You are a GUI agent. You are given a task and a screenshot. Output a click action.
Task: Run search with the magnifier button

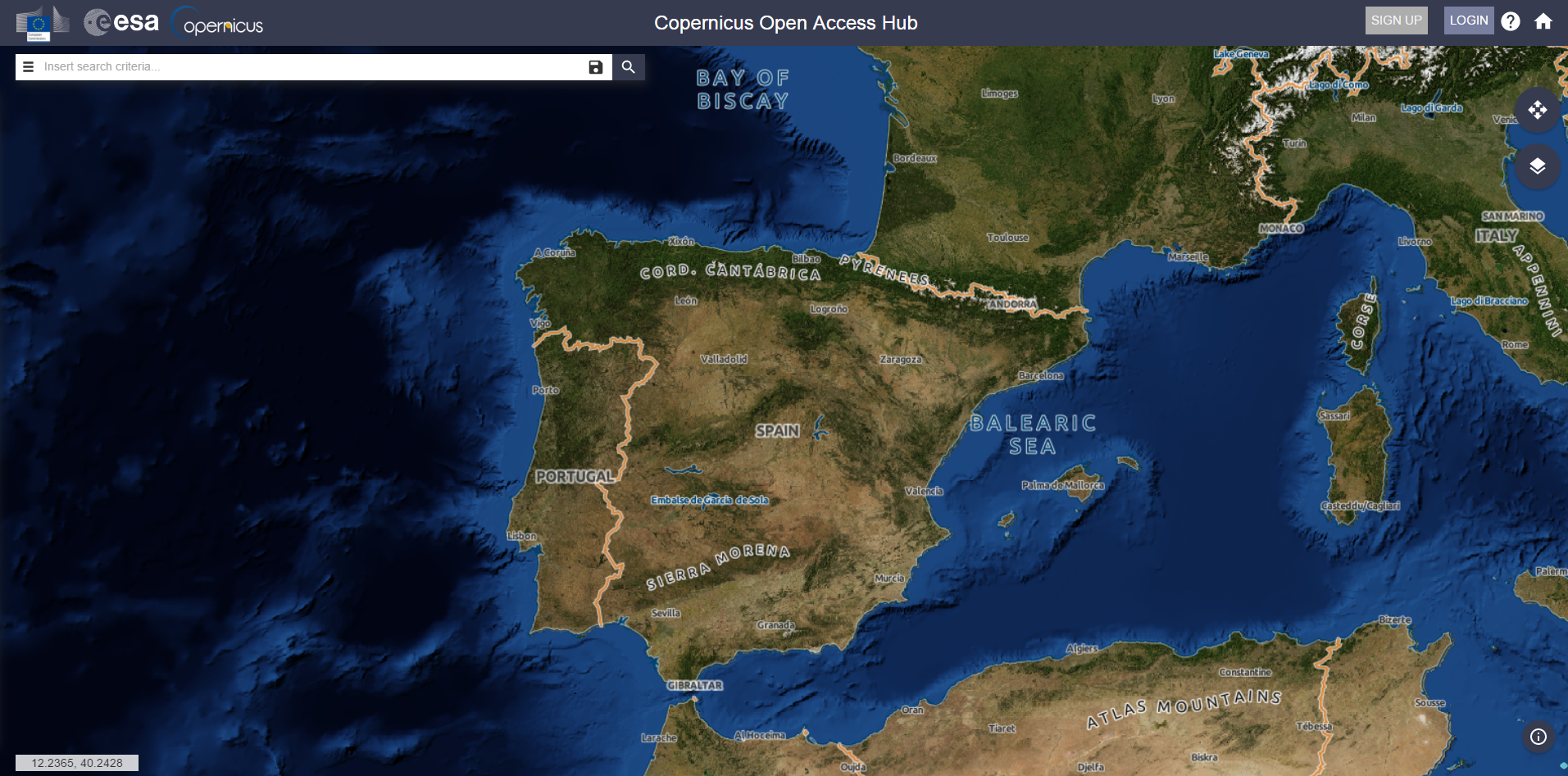click(629, 67)
